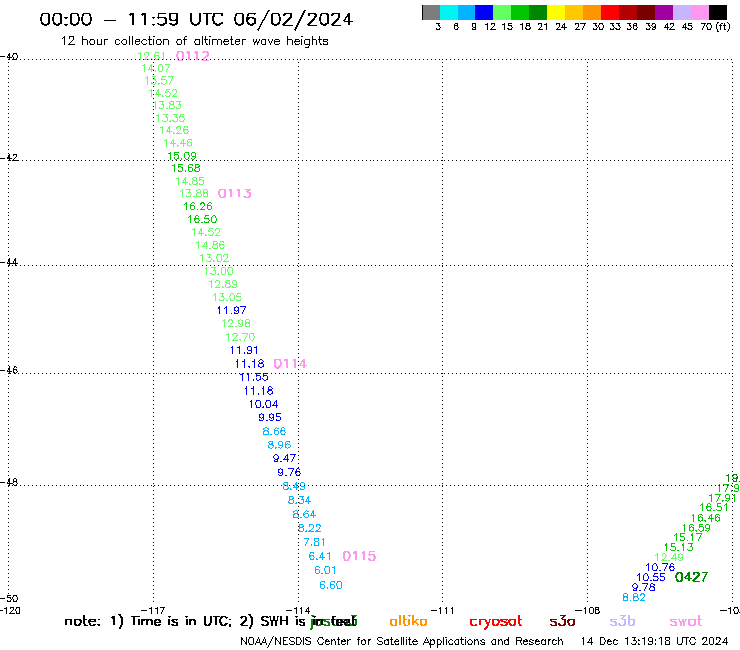
Task: Click the 9.95 wave height value
Action: click(270, 417)
